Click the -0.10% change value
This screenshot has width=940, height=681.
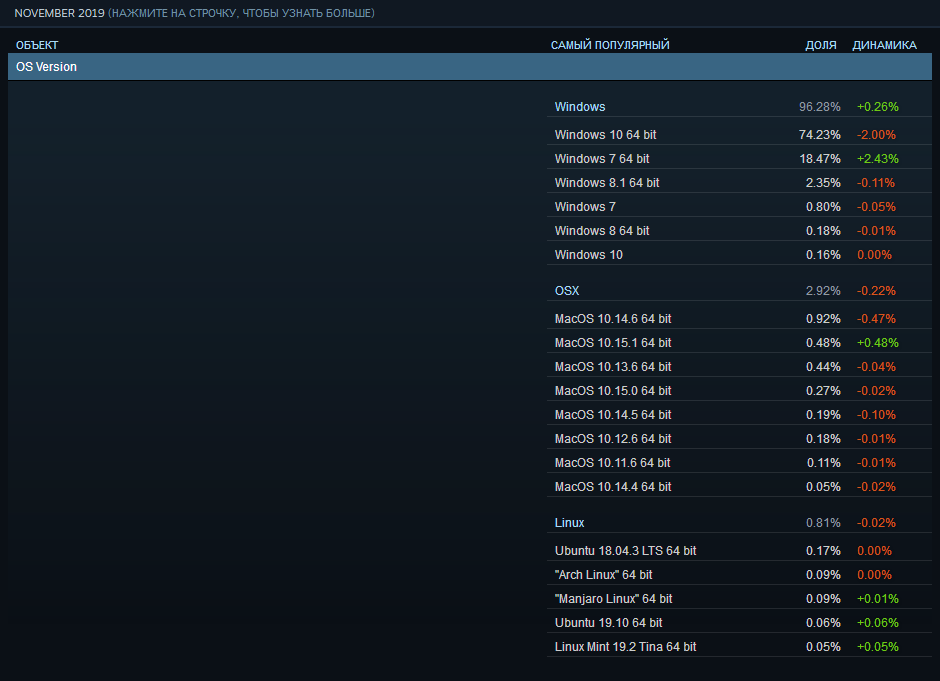(876, 415)
